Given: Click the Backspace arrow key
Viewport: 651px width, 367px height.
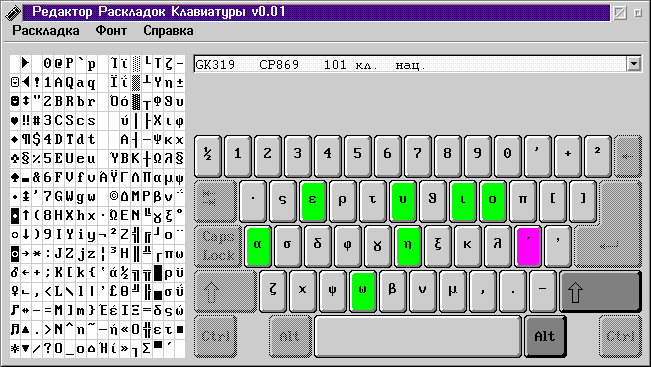Looking at the screenshot, I should pyautogui.click(x=627, y=156).
